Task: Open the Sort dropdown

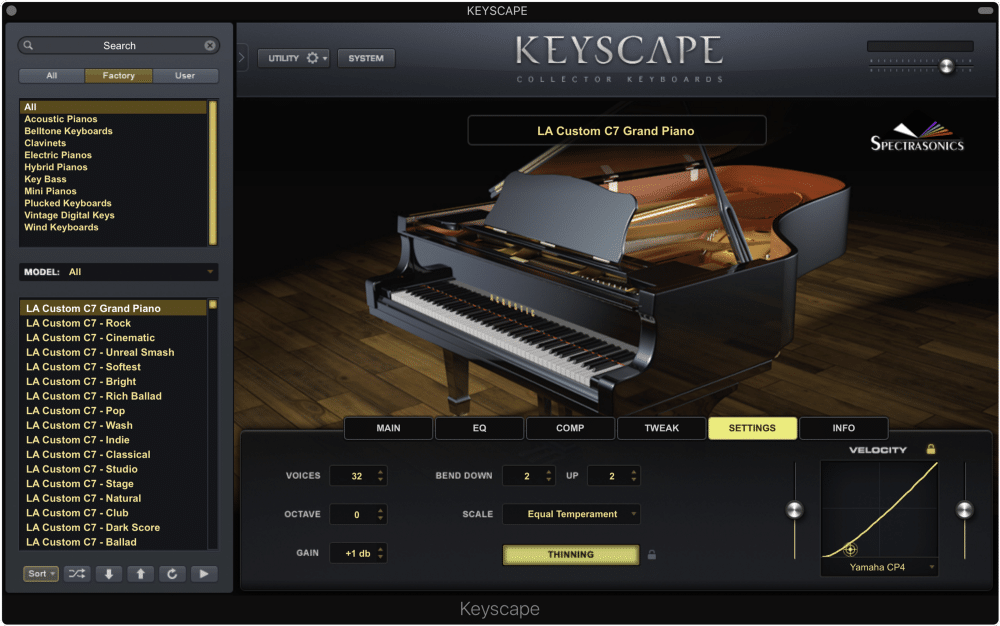Action: click(41, 574)
